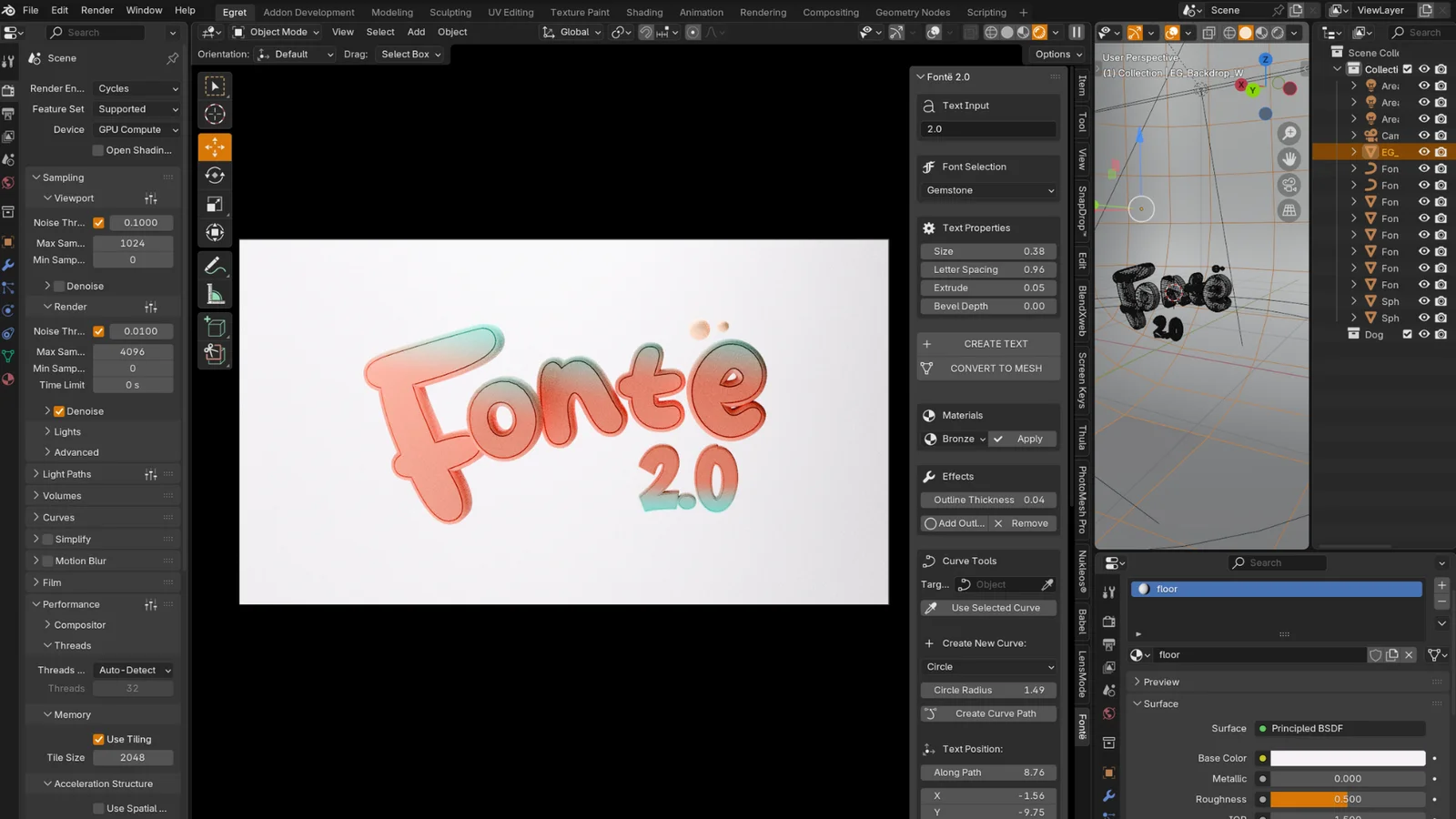Pick the Annotate tool

[215, 265]
